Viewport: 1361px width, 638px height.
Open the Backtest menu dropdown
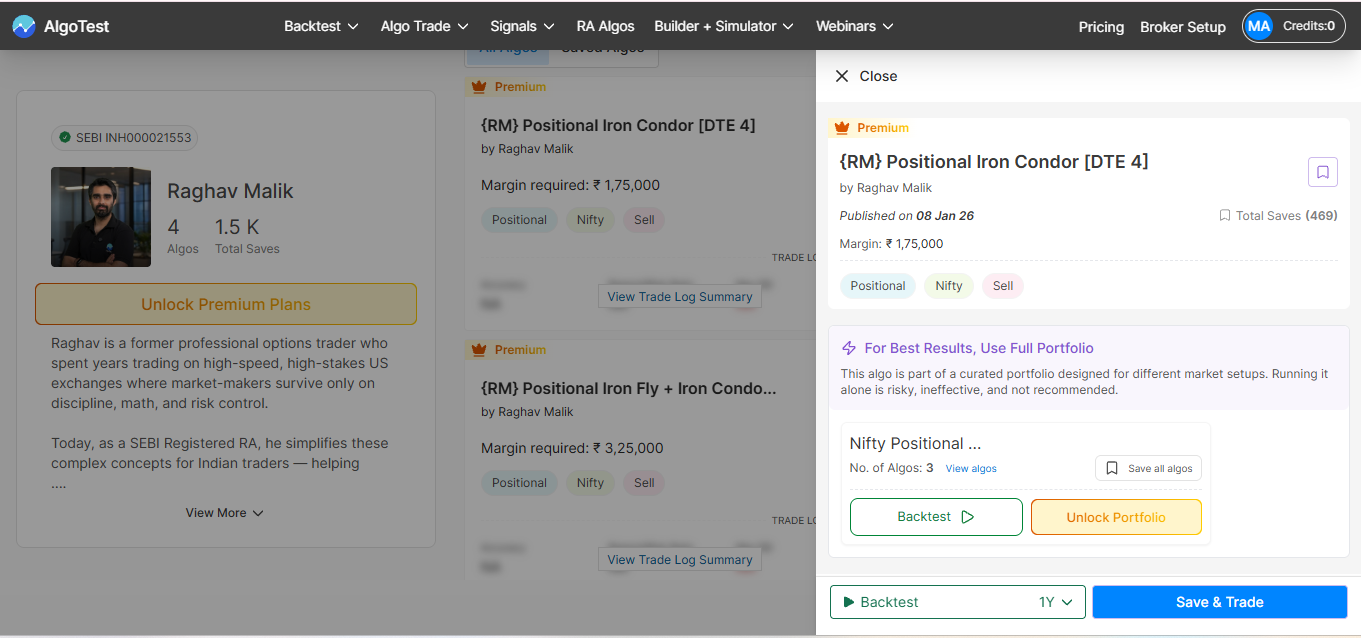(x=321, y=26)
